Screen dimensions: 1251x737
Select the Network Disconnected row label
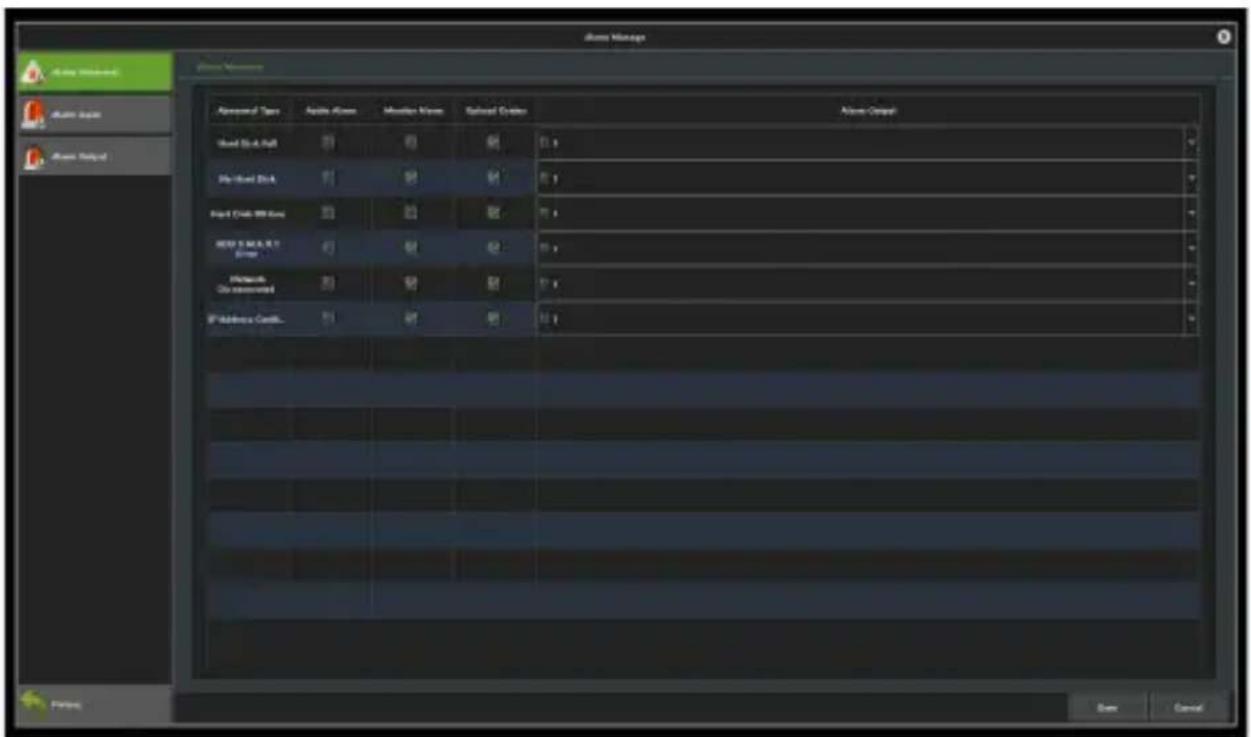249,284
